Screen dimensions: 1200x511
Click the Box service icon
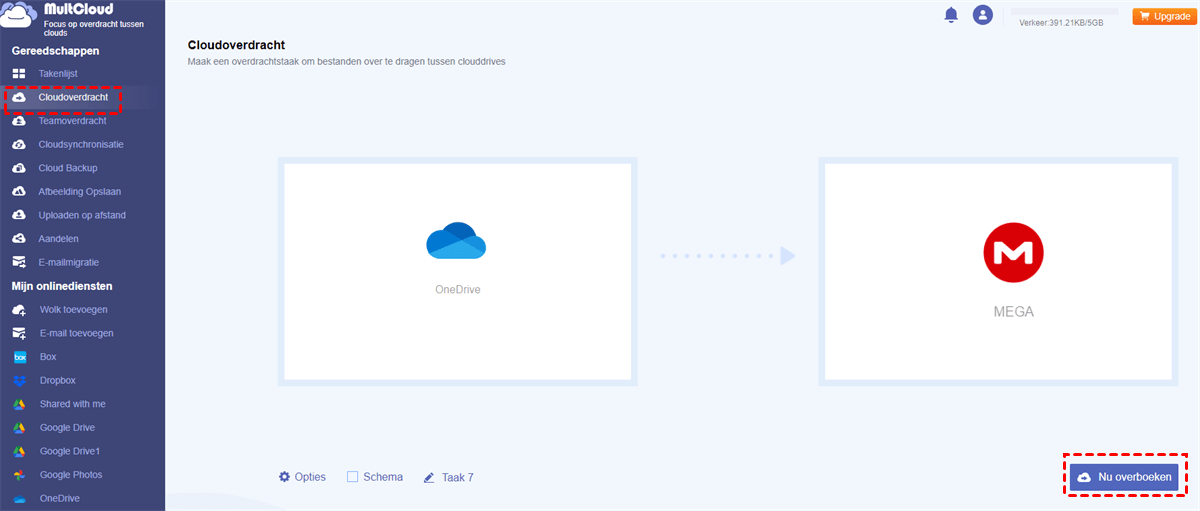(x=19, y=357)
